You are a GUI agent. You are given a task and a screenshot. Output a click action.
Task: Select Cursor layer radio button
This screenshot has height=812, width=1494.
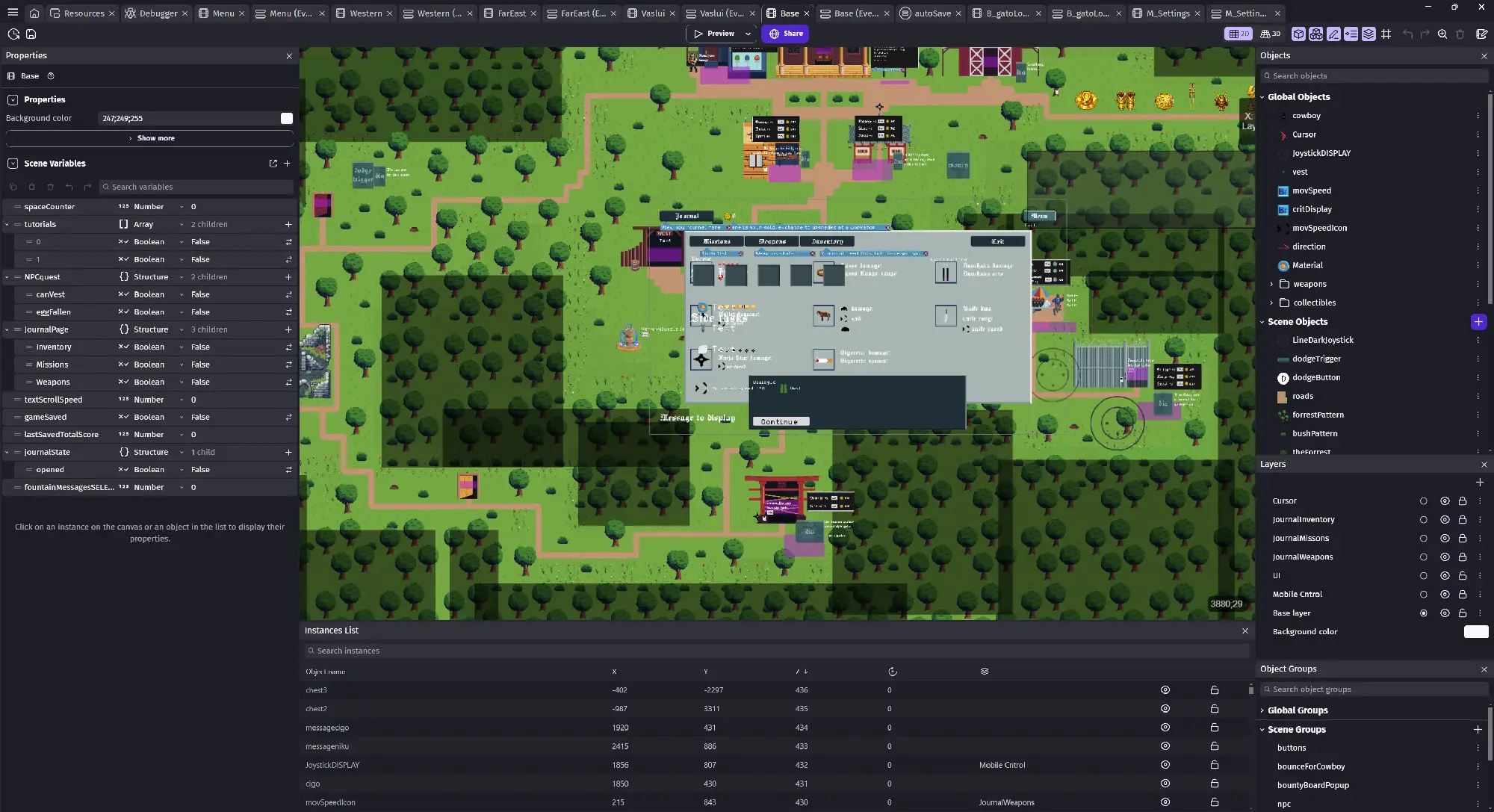point(1423,501)
